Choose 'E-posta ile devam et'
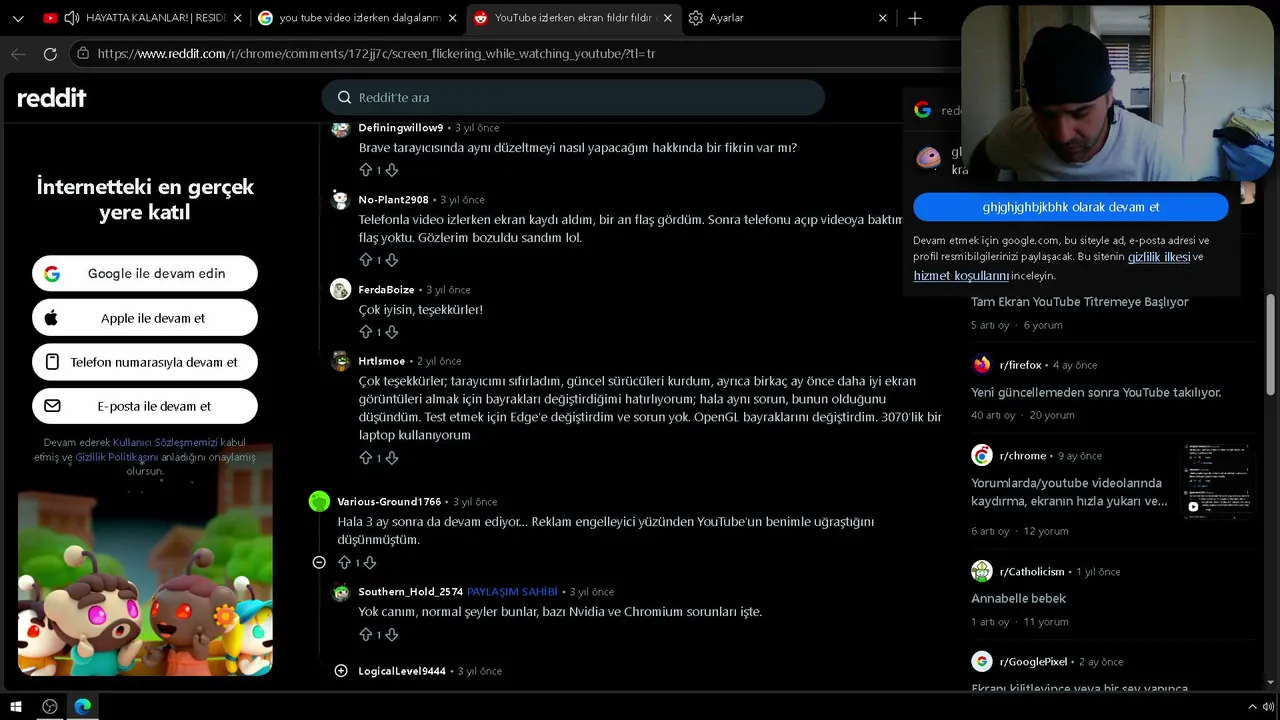This screenshot has height=720, width=1280. click(145, 406)
